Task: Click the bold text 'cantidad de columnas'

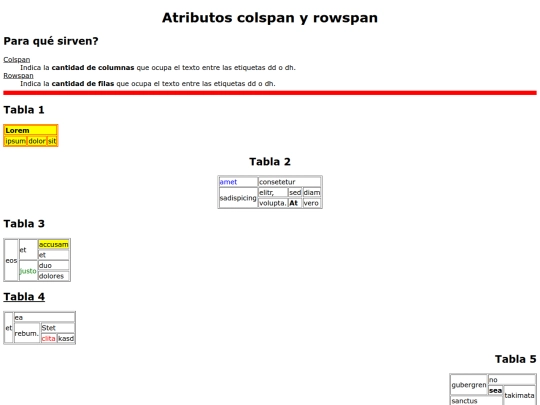Action: tap(93, 68)
